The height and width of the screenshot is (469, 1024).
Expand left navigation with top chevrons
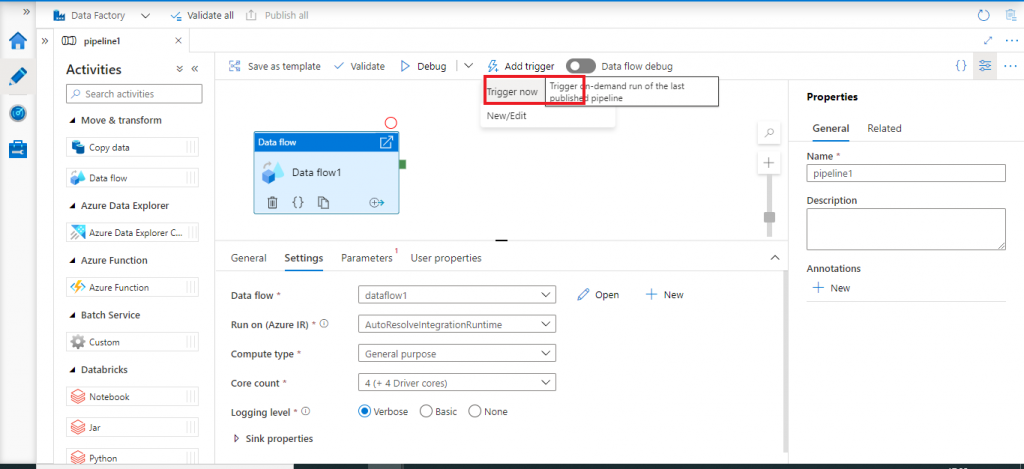tap(27, 12)
